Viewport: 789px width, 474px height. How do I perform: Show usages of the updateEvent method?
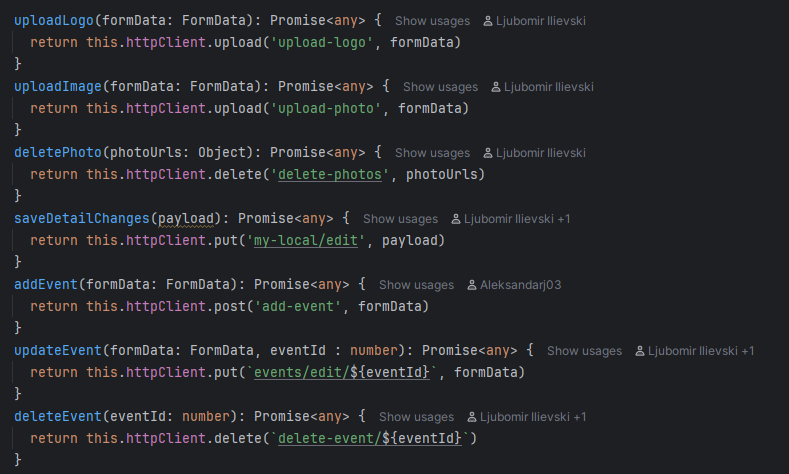(x=584, y=351)
